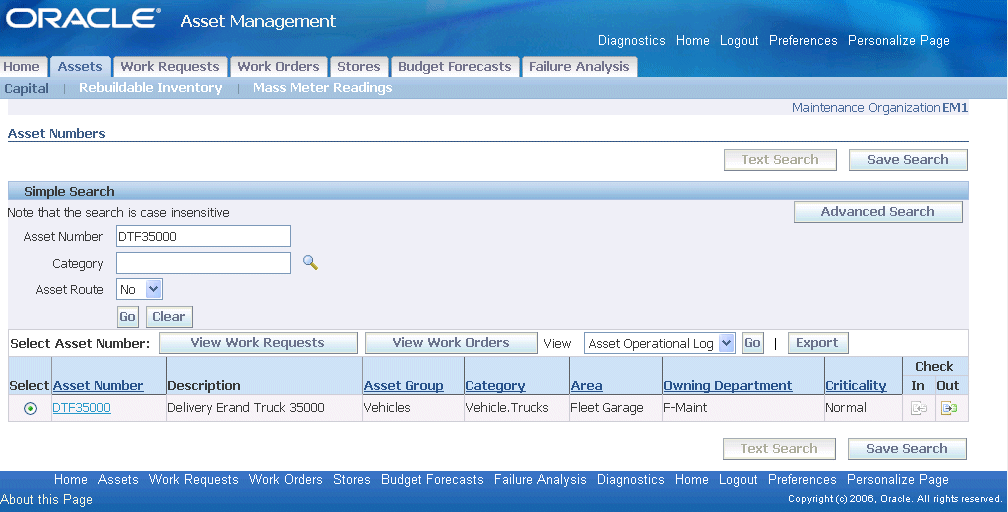Image resolution: width=1008 pixels, height=512 pixels.
Task: Select the Mass Meter Readings subtab
Action: [322, 87]
